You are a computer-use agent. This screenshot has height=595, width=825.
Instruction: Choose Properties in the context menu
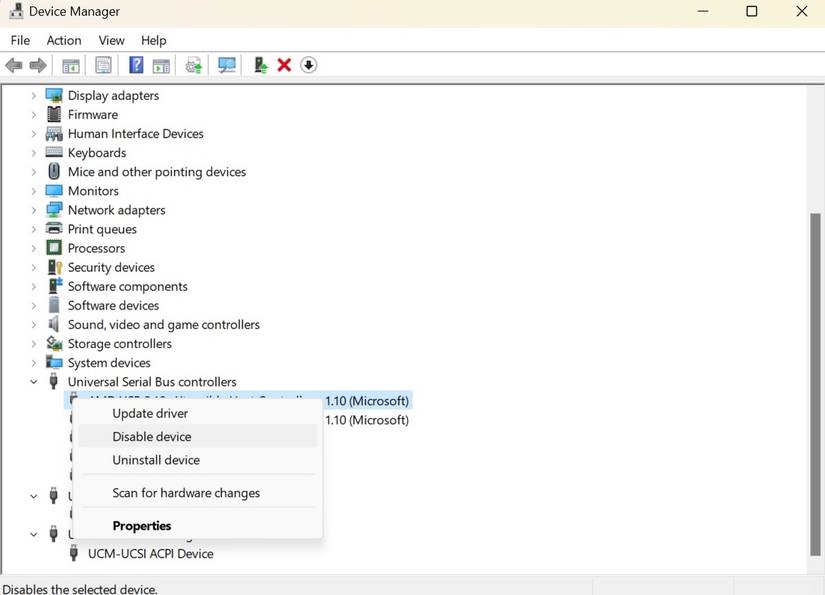(142, 525)
